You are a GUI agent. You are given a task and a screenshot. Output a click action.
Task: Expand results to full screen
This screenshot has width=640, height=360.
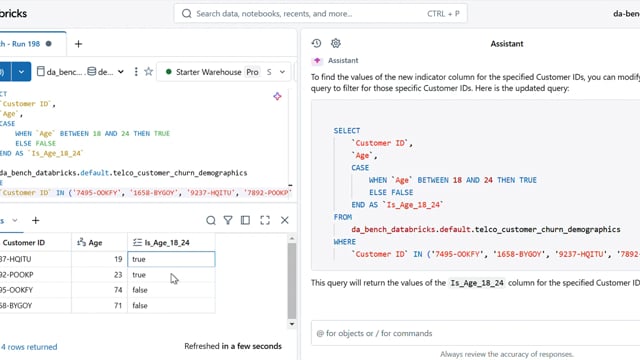265,220
